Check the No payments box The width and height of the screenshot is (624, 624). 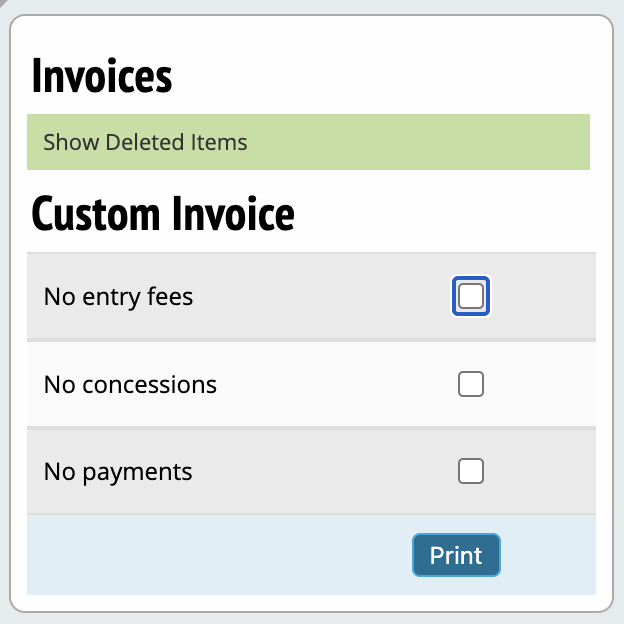(x=470, y=471)
